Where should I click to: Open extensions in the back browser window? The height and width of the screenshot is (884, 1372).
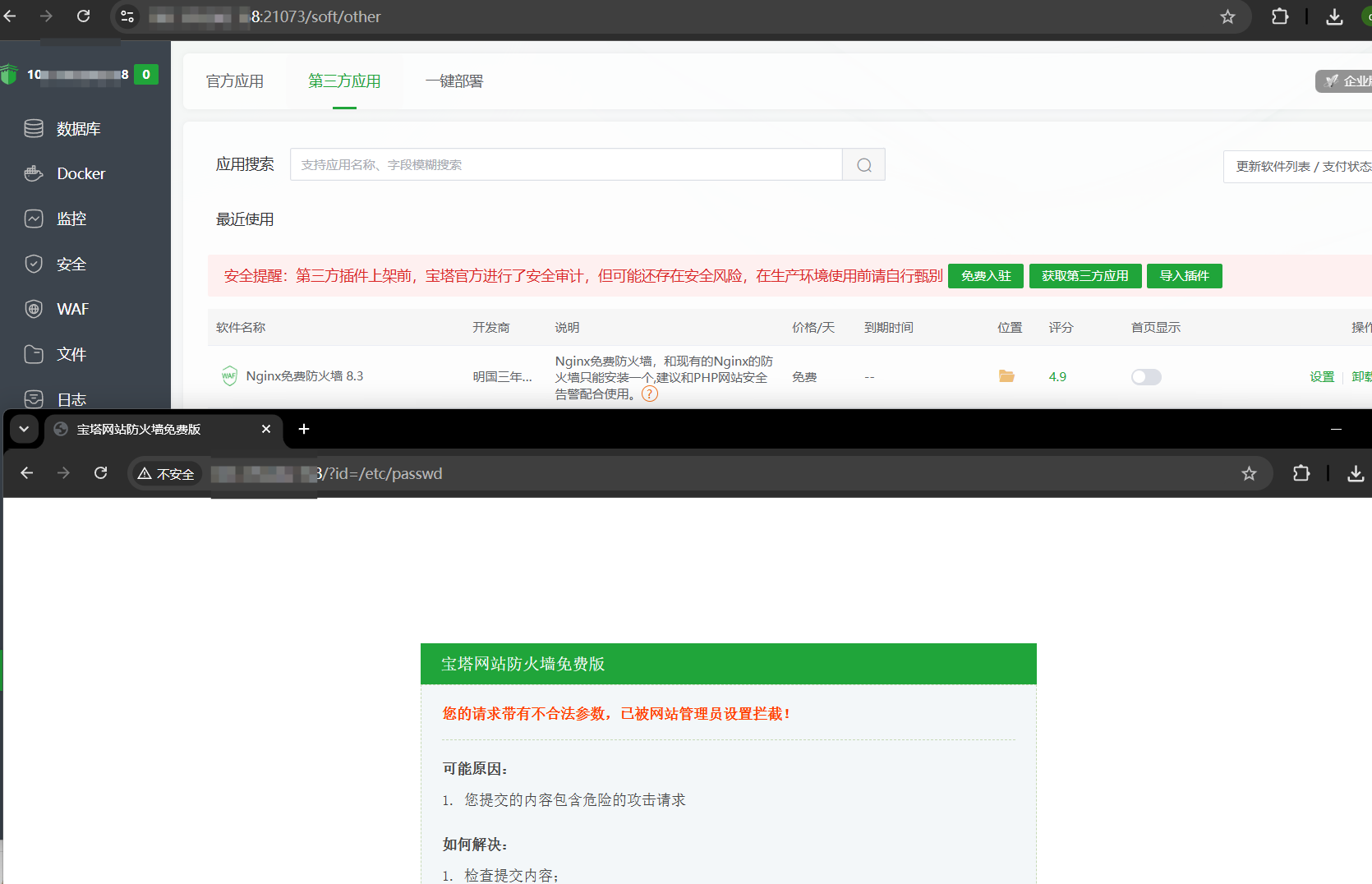[1280, 16]
